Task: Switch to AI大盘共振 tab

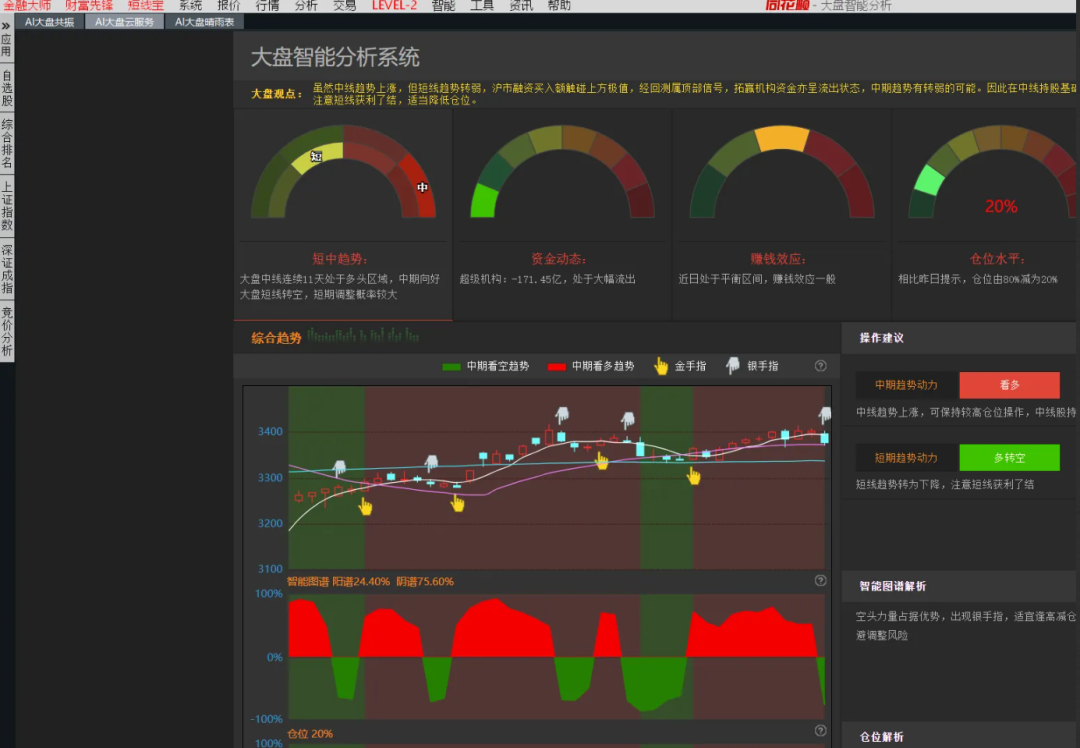Action: (49, 22)
